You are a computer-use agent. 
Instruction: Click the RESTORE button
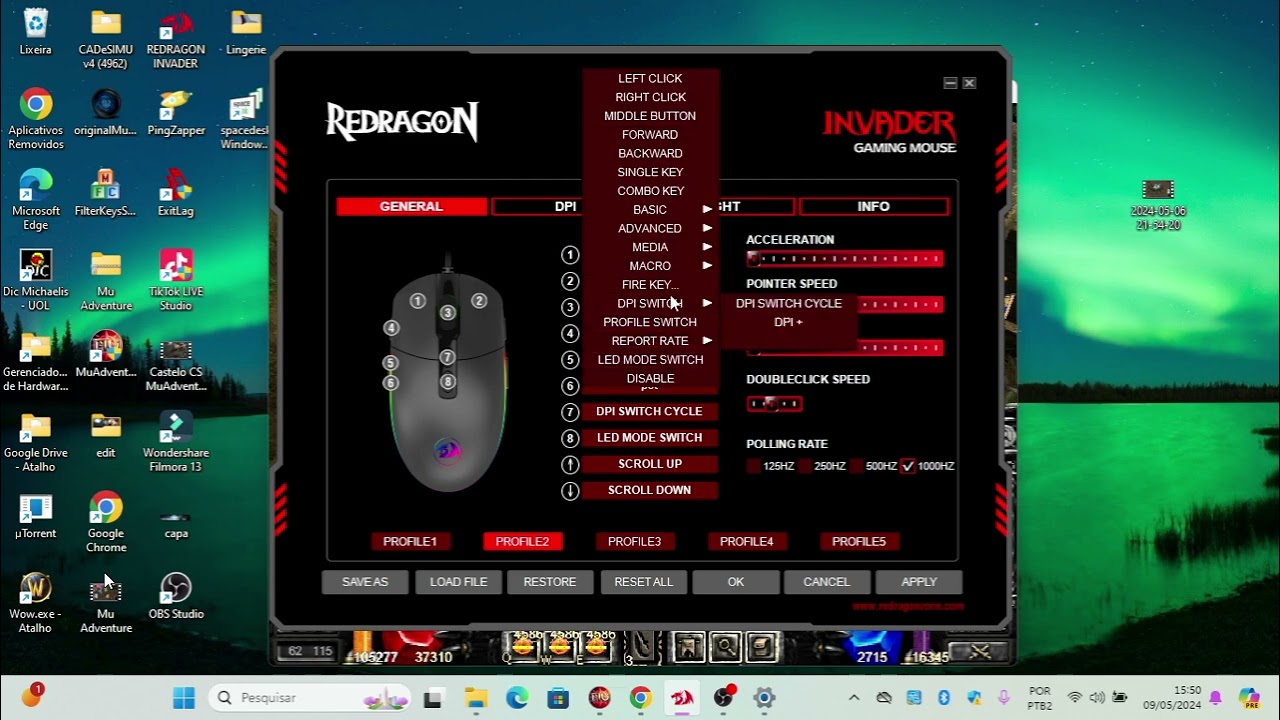(x=550, y=582)
